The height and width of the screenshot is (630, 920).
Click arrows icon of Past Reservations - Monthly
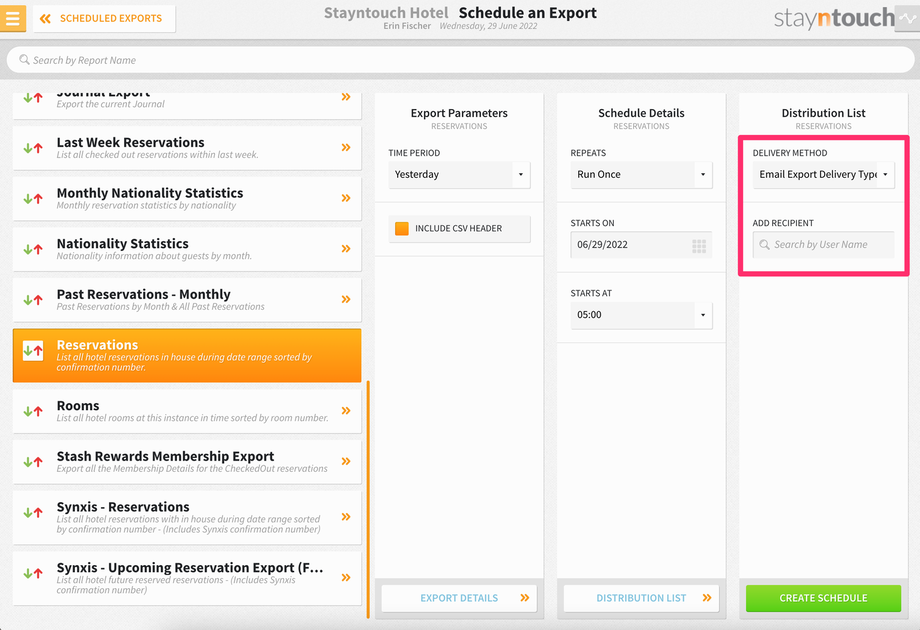tap(33, 300)
